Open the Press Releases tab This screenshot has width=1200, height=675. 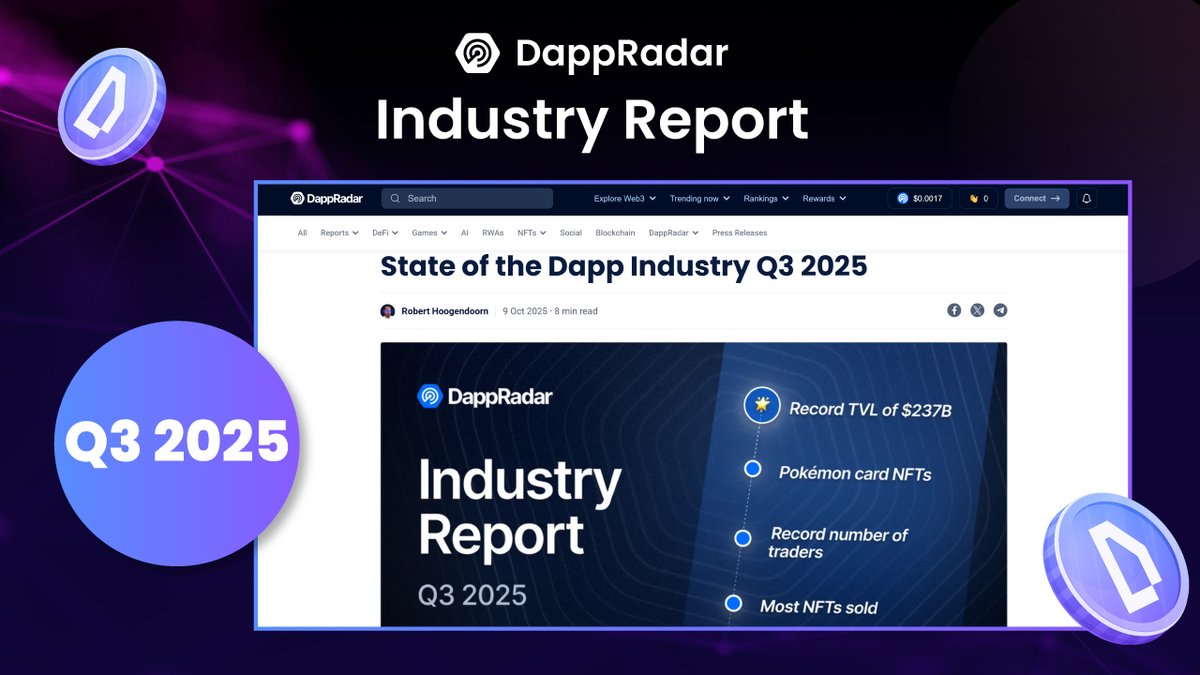coord(740,233)
